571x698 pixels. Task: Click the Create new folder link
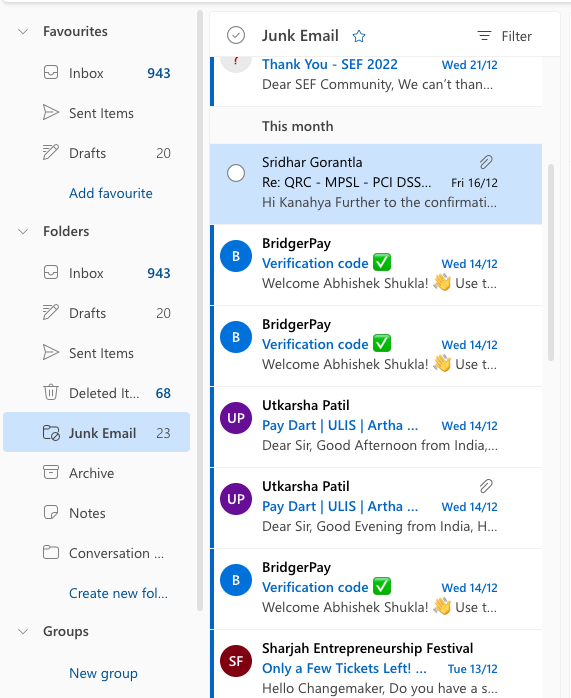click(118, 593)
